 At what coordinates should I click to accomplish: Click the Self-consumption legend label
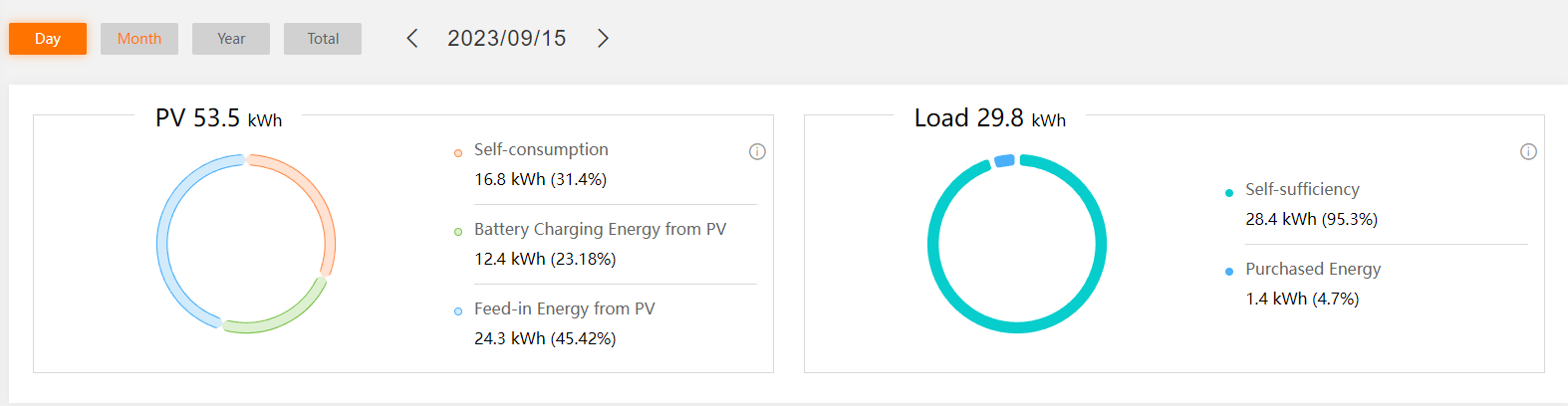click(x=541, y=149)
